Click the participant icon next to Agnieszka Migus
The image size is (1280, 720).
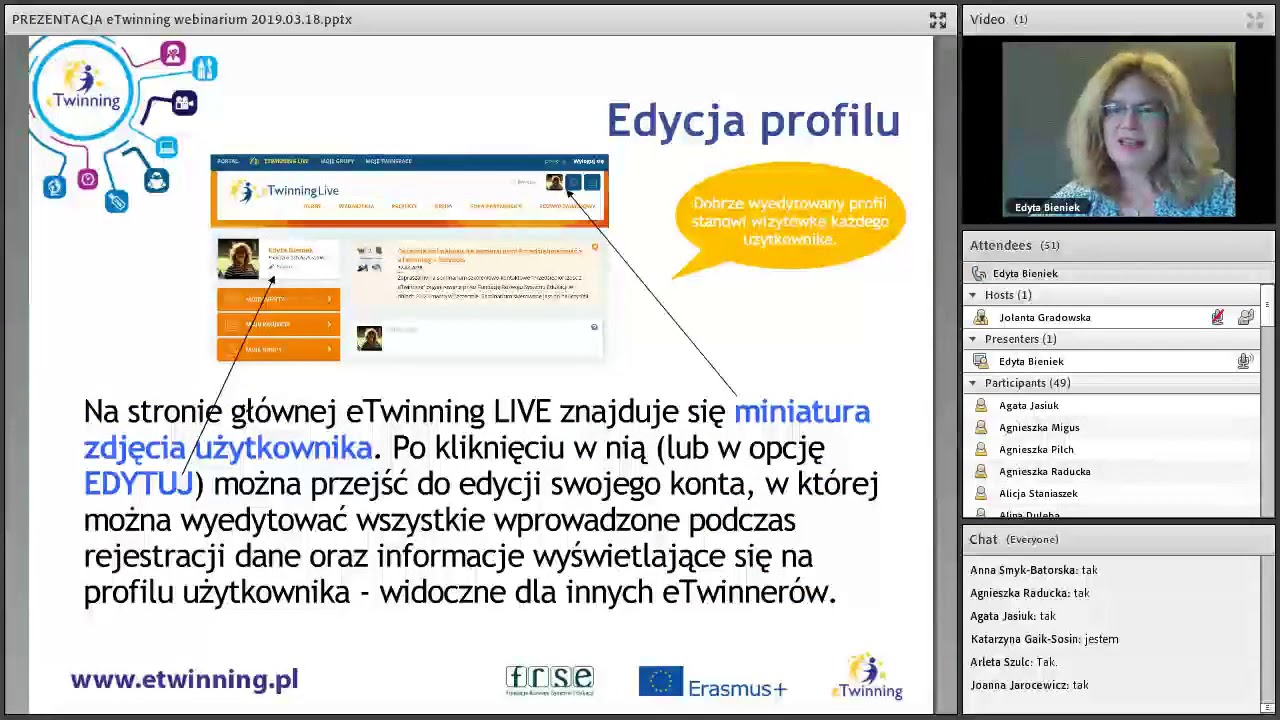click(x=981, y=427)
